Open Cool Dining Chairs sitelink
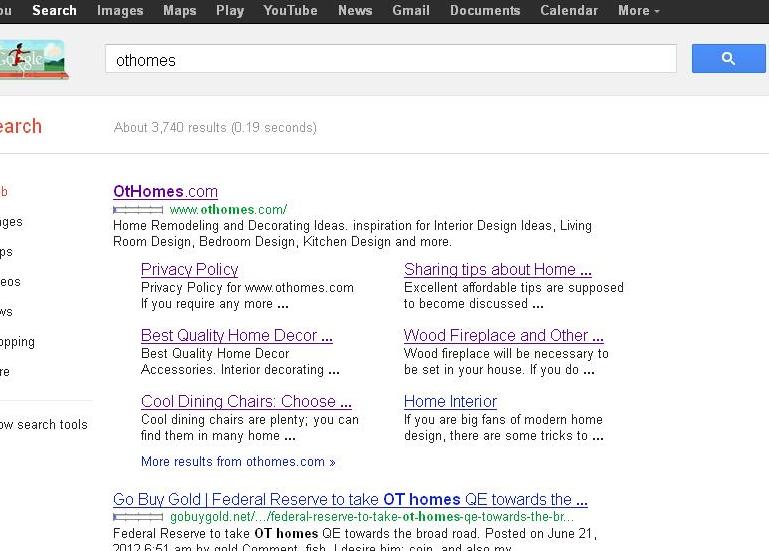 point(246,401)
